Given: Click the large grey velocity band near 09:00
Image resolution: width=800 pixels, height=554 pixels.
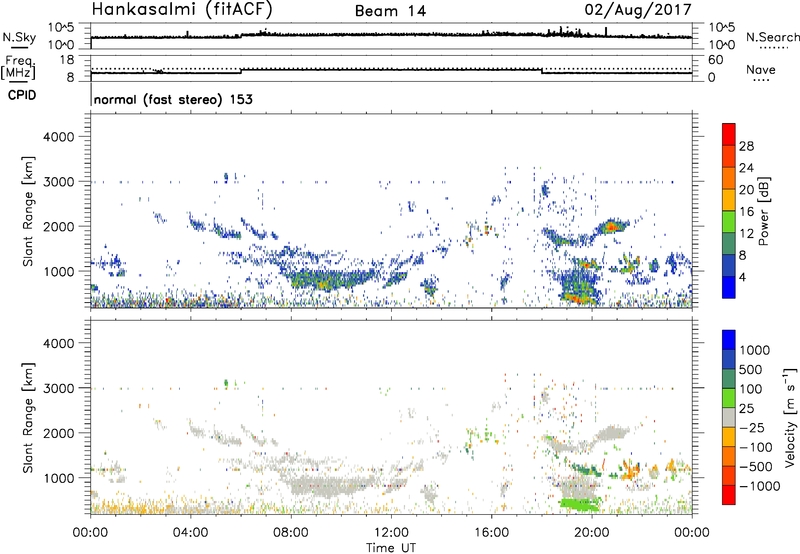Looking at the screenshot, I should (327, 486).
